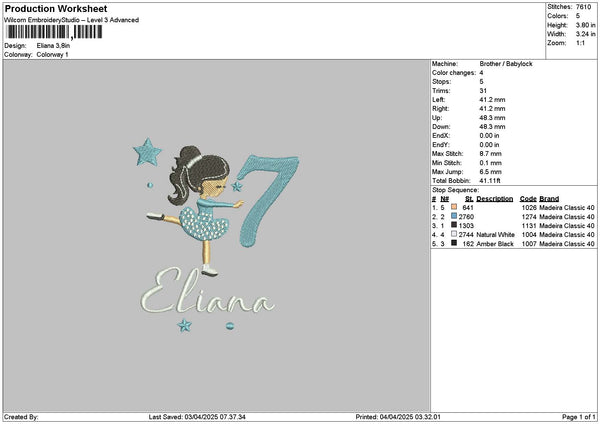Image resolution: width=600 pixels, height=424 pixels.
Task: Click the Trims value 31
Action: [483, 91]
